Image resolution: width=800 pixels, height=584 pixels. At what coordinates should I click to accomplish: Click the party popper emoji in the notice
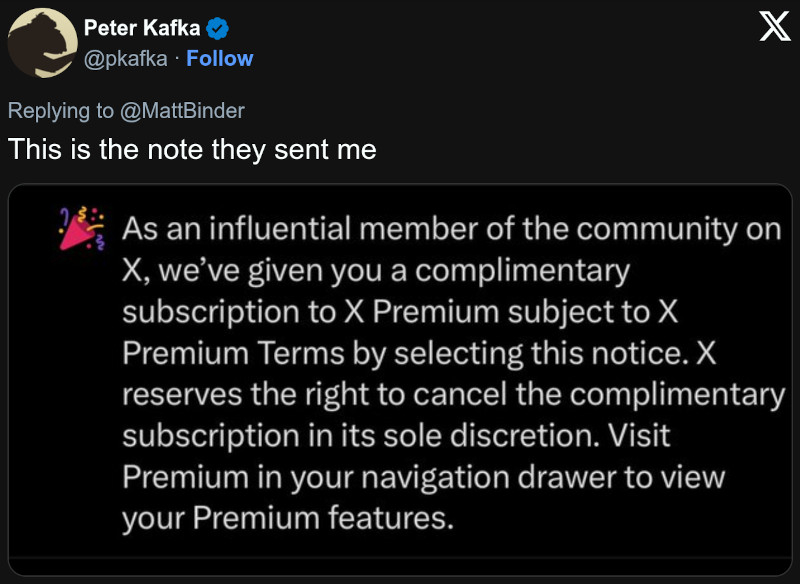tap(83, 228)
